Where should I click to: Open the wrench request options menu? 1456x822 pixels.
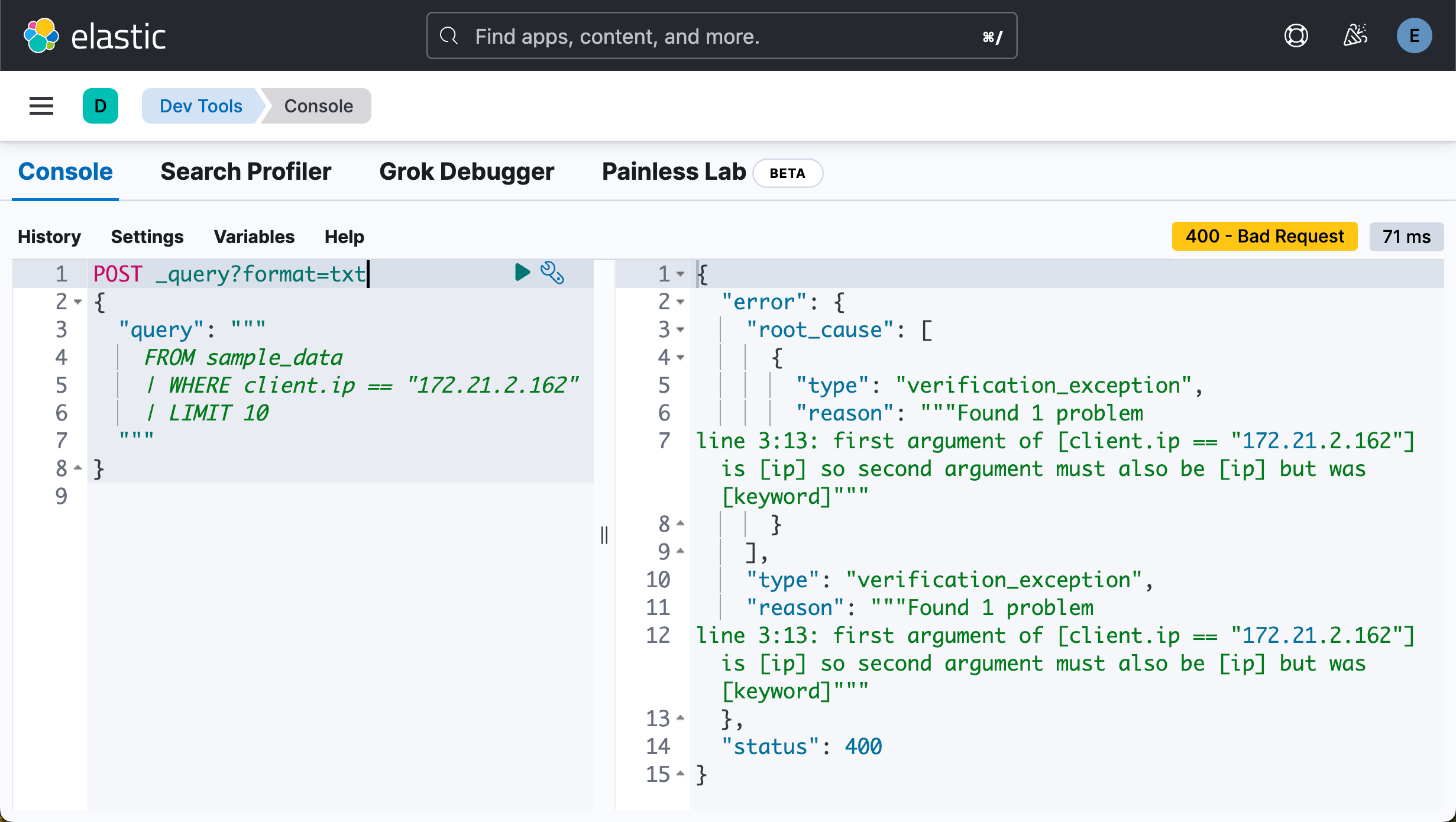pos(552,273)
